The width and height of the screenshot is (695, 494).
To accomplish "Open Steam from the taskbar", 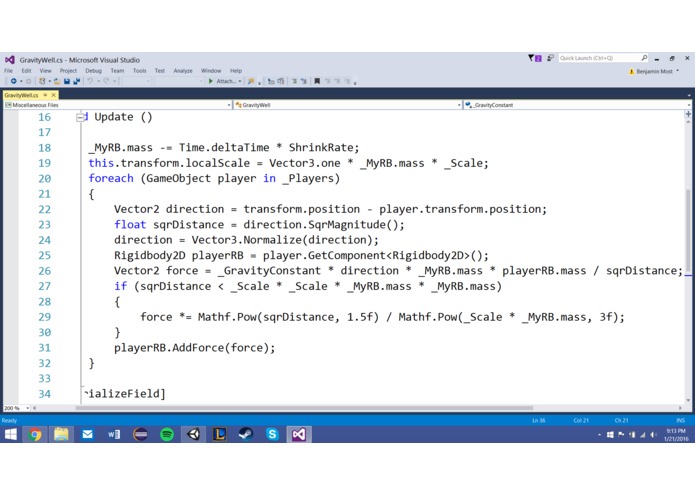I will [x=246, y=435].
